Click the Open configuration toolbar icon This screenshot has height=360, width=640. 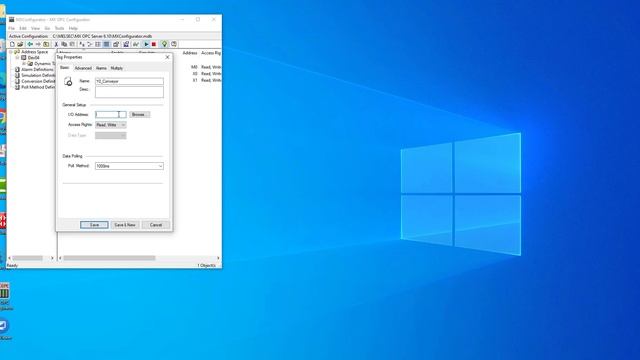20,44
